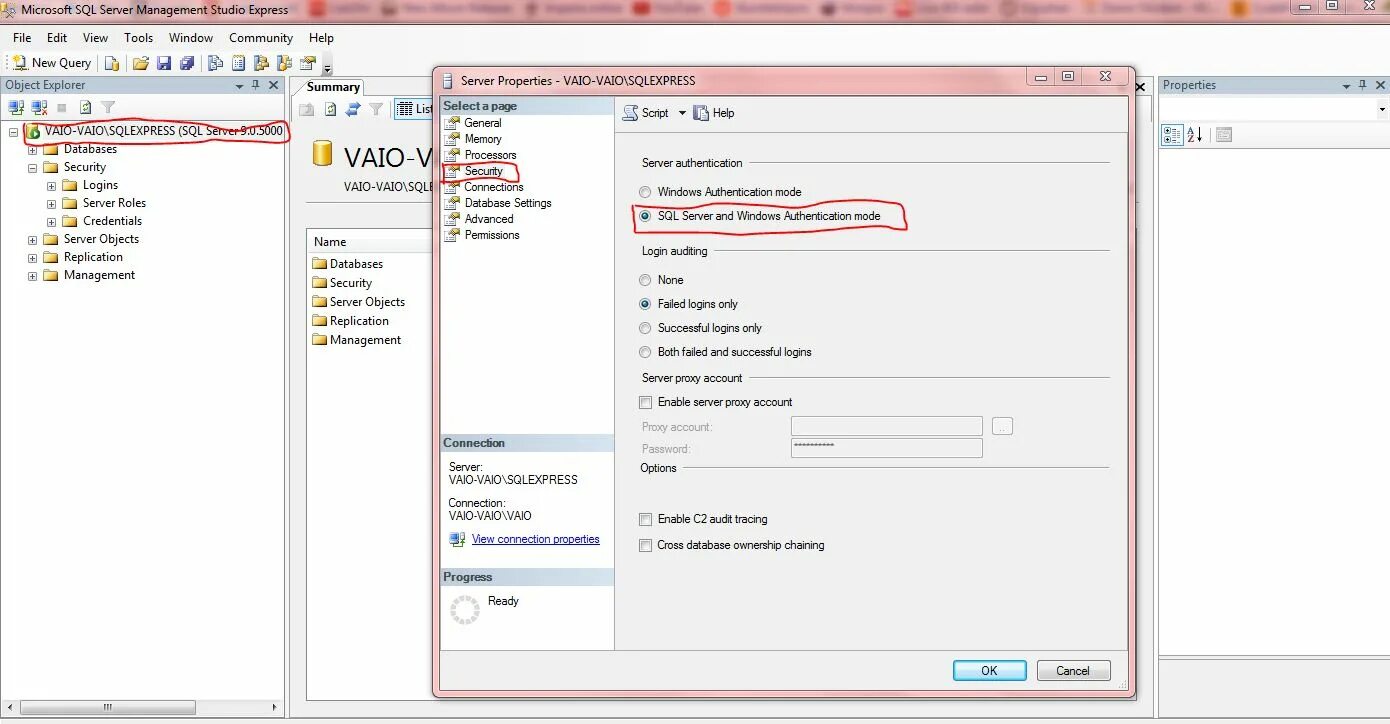The width and height of the screenshot is (1390, 724).
Task: Click the Property Pages icon in Properties panel
Action: tap(1224, 135)
